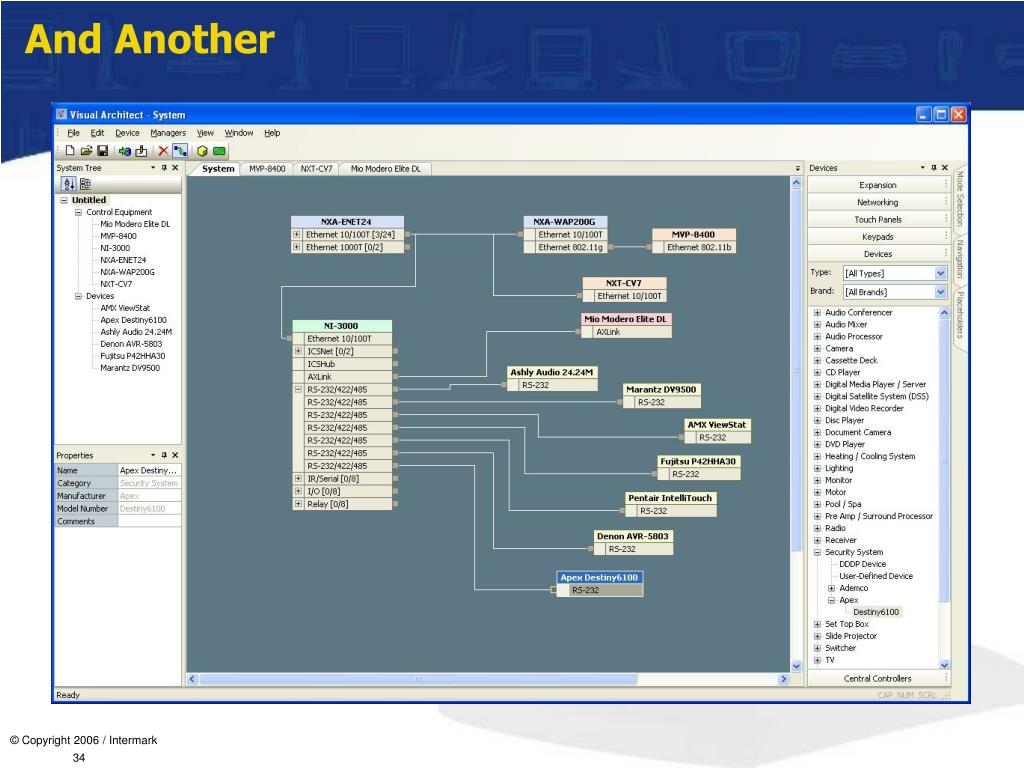Select the Pentair IntelliTouch node header
1024x768 pixels.
coord(670,498)
